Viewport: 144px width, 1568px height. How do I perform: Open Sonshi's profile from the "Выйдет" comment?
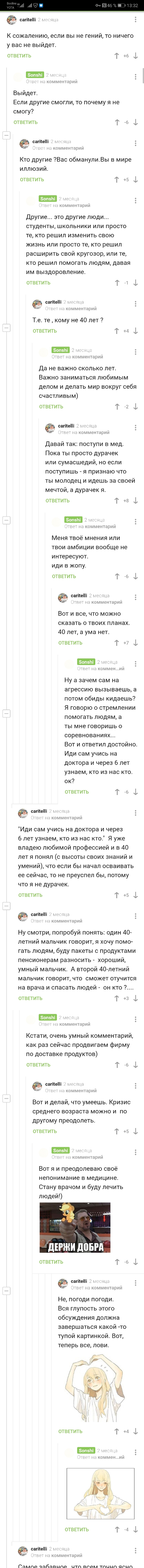point(35,75)
